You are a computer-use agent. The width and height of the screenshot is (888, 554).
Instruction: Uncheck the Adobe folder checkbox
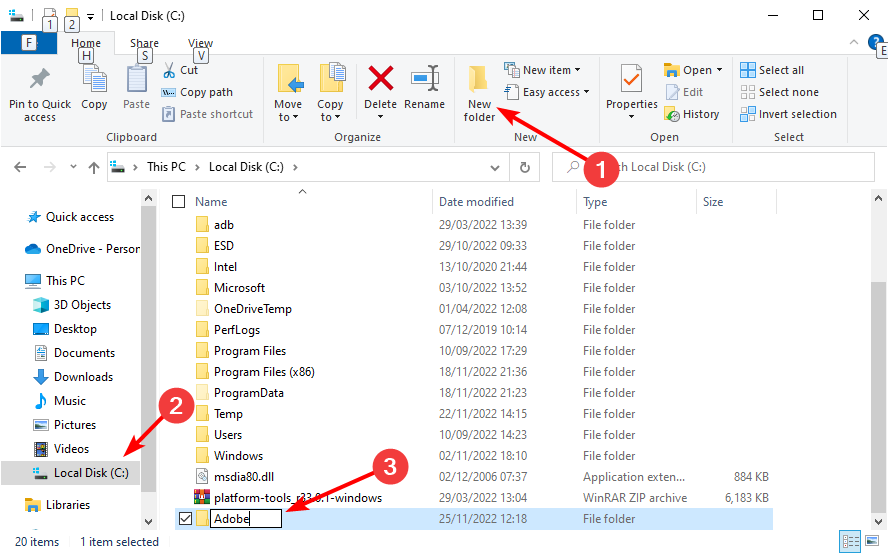coord(185,519)
